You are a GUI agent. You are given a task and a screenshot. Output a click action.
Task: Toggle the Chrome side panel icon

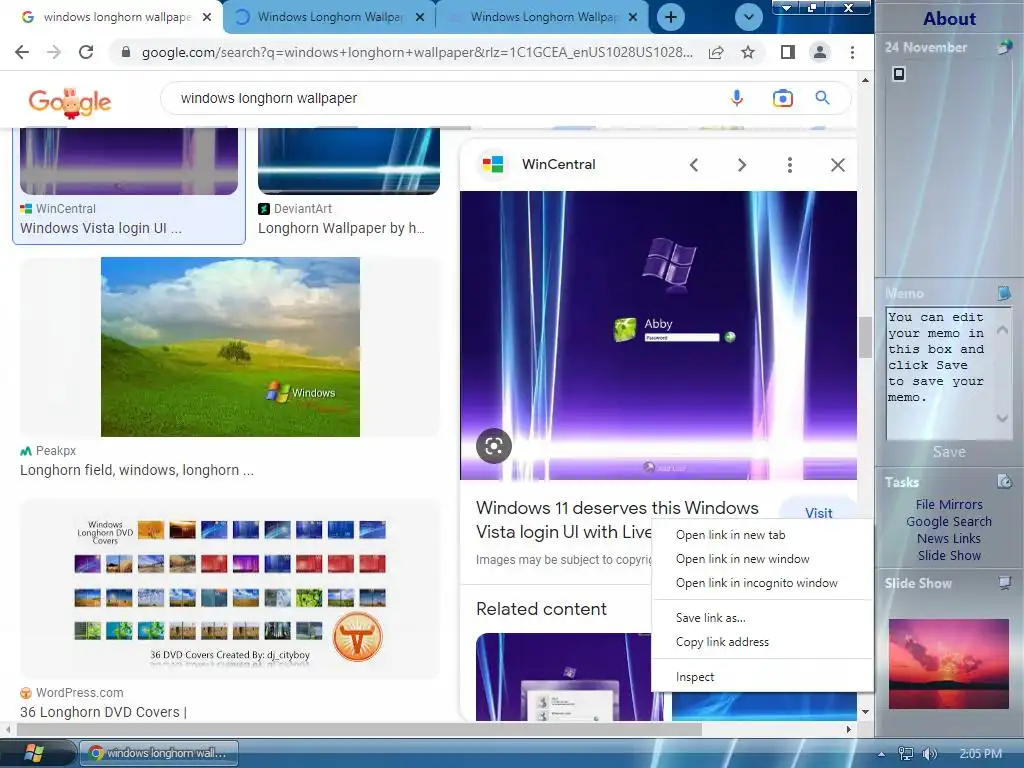click(788, 52)
